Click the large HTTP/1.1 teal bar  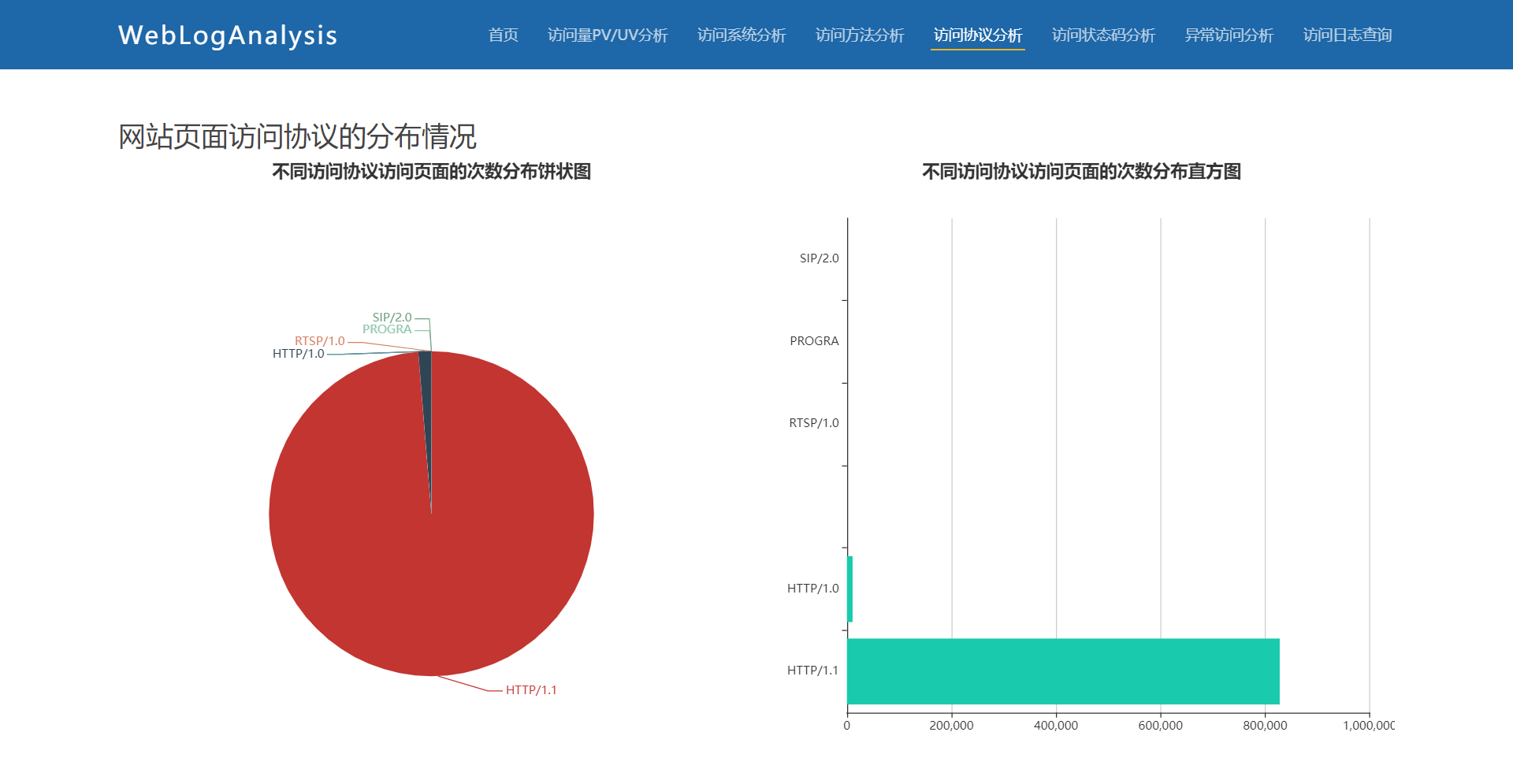point(1063,671)
